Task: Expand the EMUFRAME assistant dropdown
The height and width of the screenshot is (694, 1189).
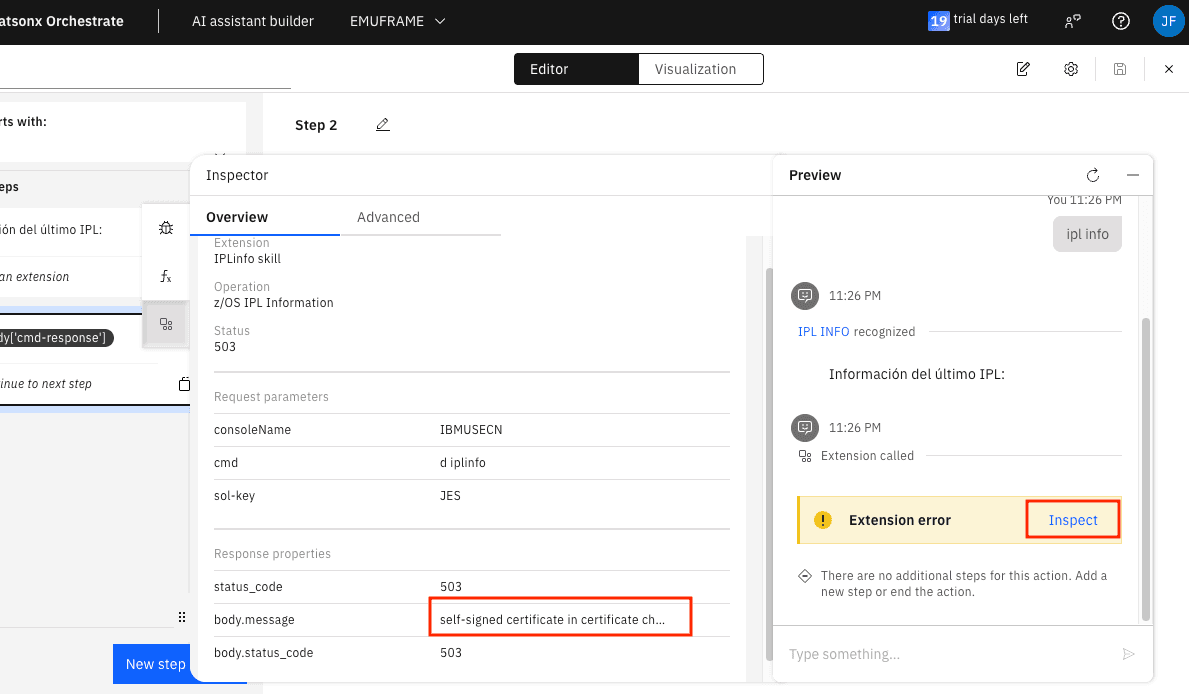Action: coord(397,21)
